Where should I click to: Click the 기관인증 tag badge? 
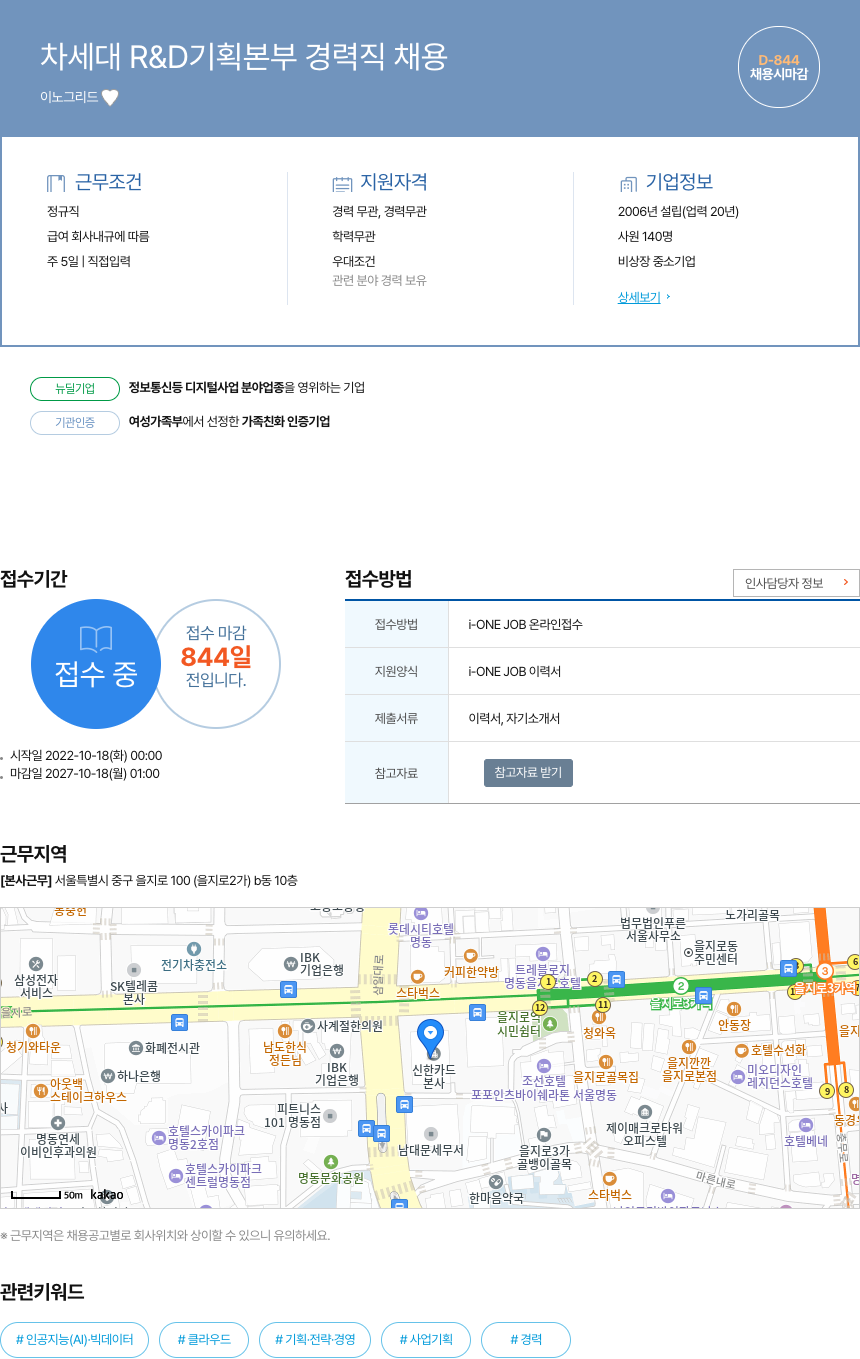pos(75,422)
